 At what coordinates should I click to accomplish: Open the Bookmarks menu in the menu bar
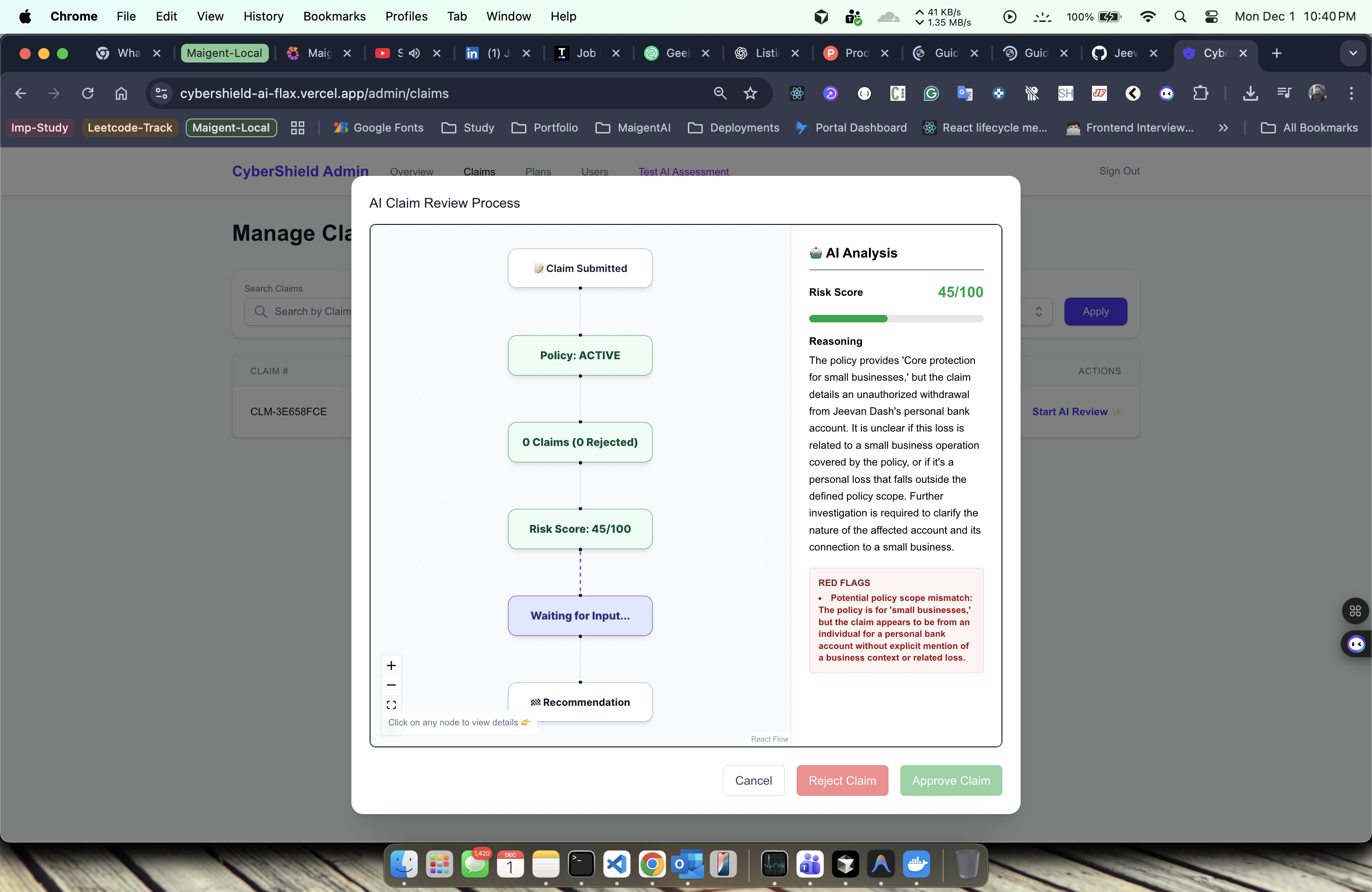[334, 17]
